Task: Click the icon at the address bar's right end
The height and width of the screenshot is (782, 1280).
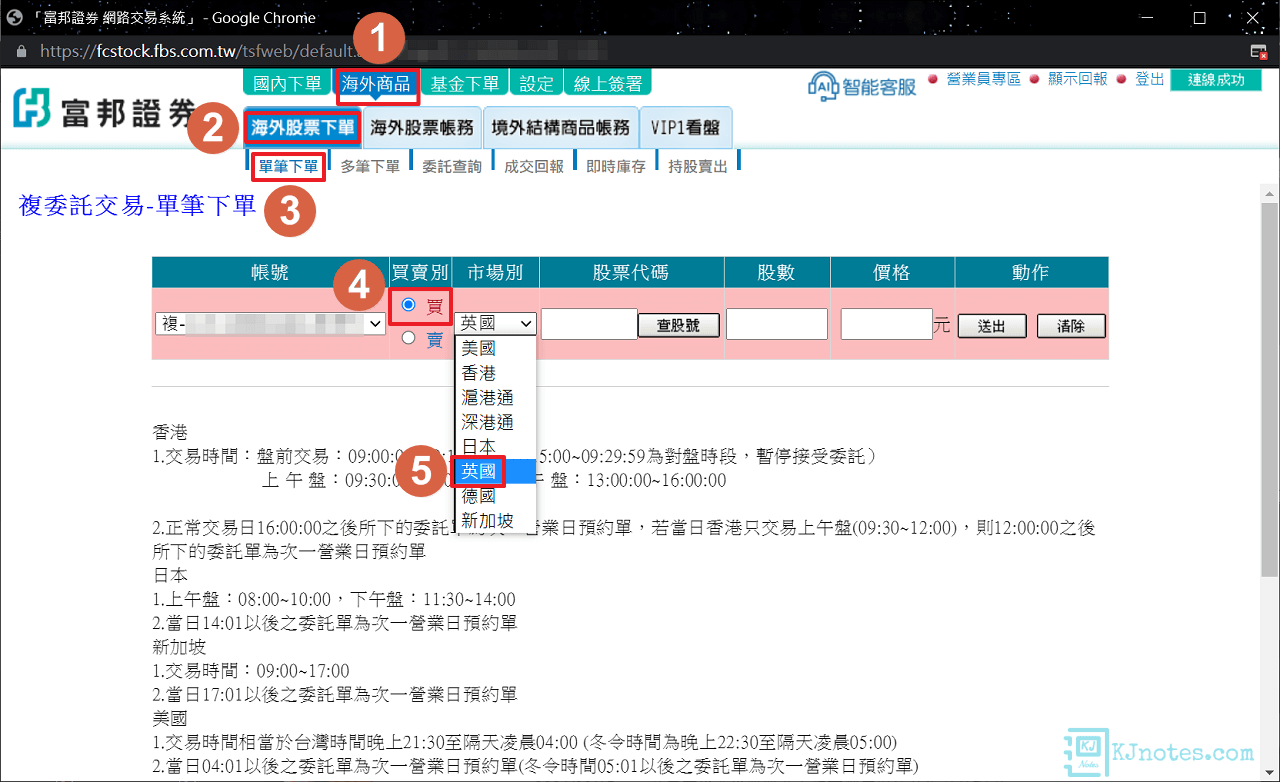Action: (x=1259, y=51)
